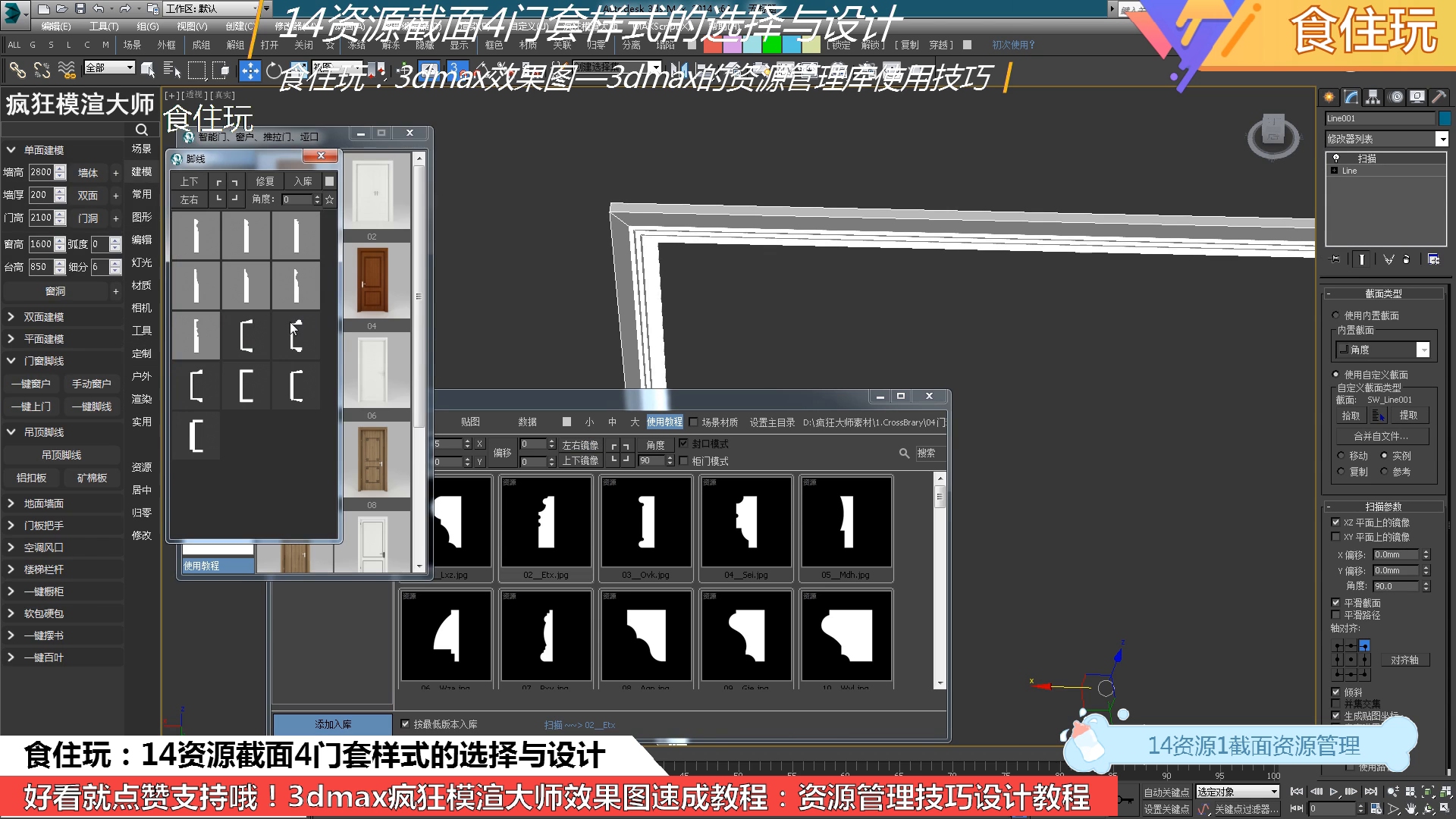Image resolution: width=1456 pixels, height=819 pixels.
Task: Activate the Select and Rotate tool
Action: (x=273, y=71)
